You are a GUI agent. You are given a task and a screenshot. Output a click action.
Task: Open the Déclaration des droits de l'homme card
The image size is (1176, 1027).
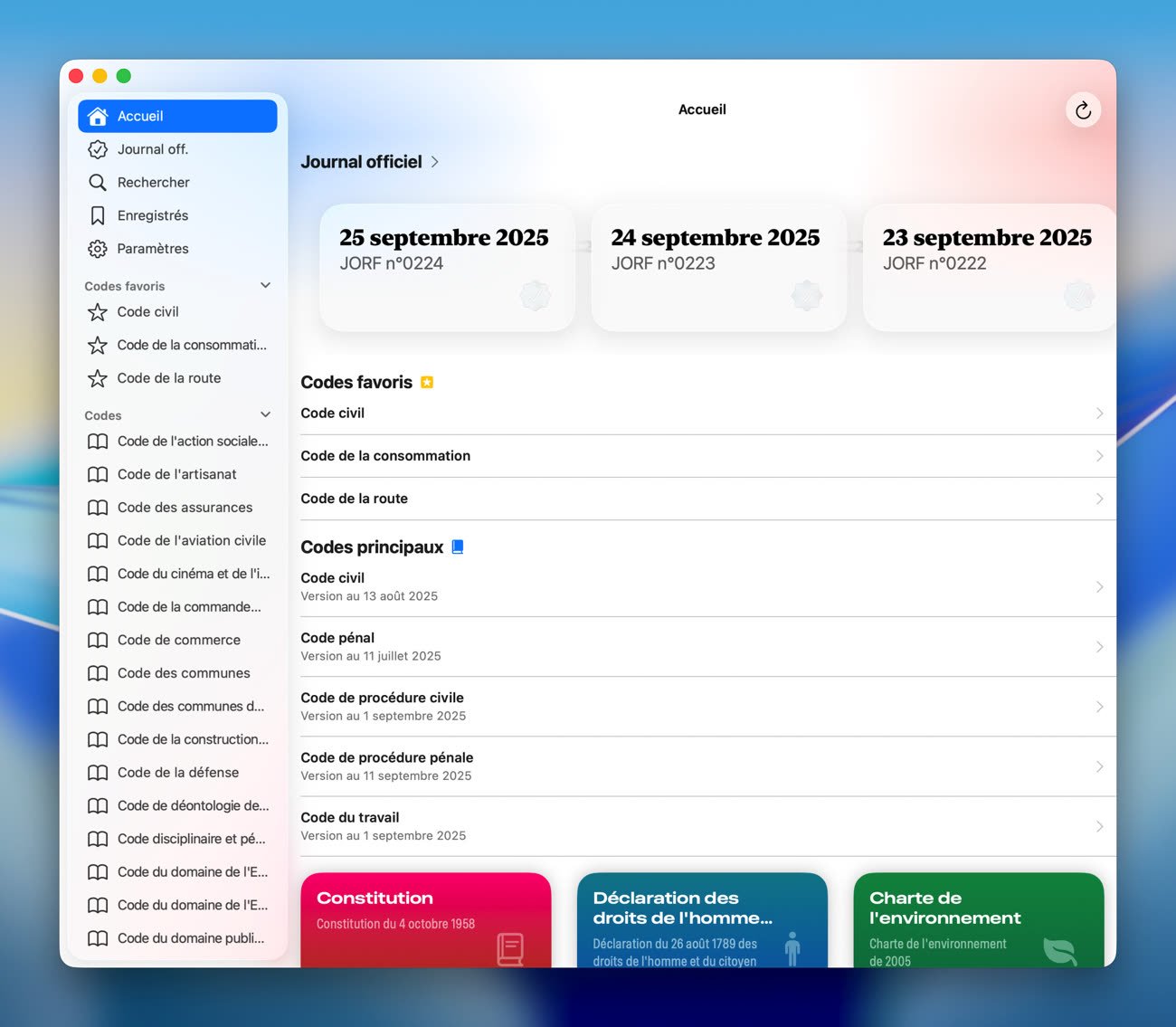702,920
